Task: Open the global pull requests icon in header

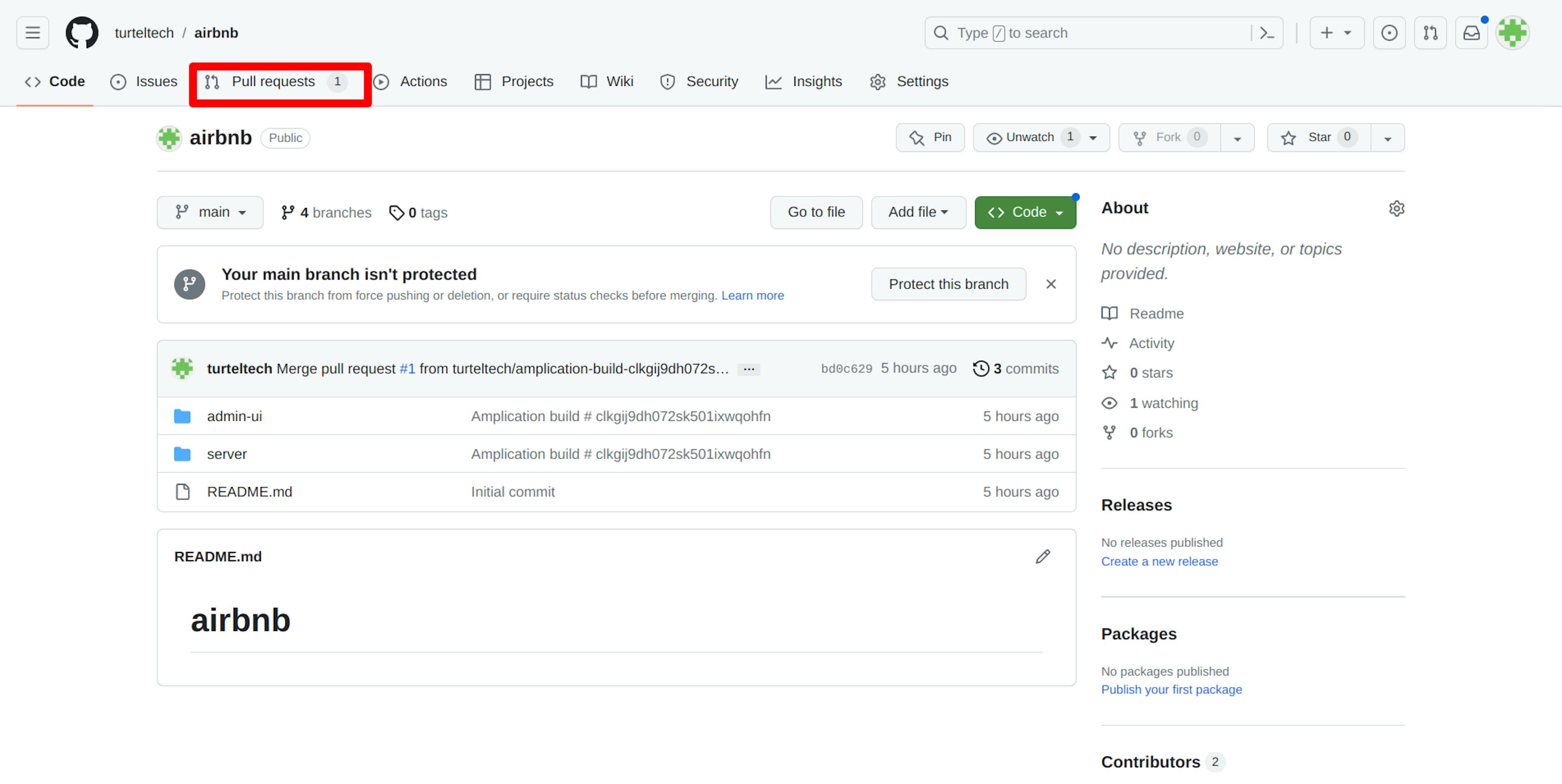Action: tap(1431, 33)
